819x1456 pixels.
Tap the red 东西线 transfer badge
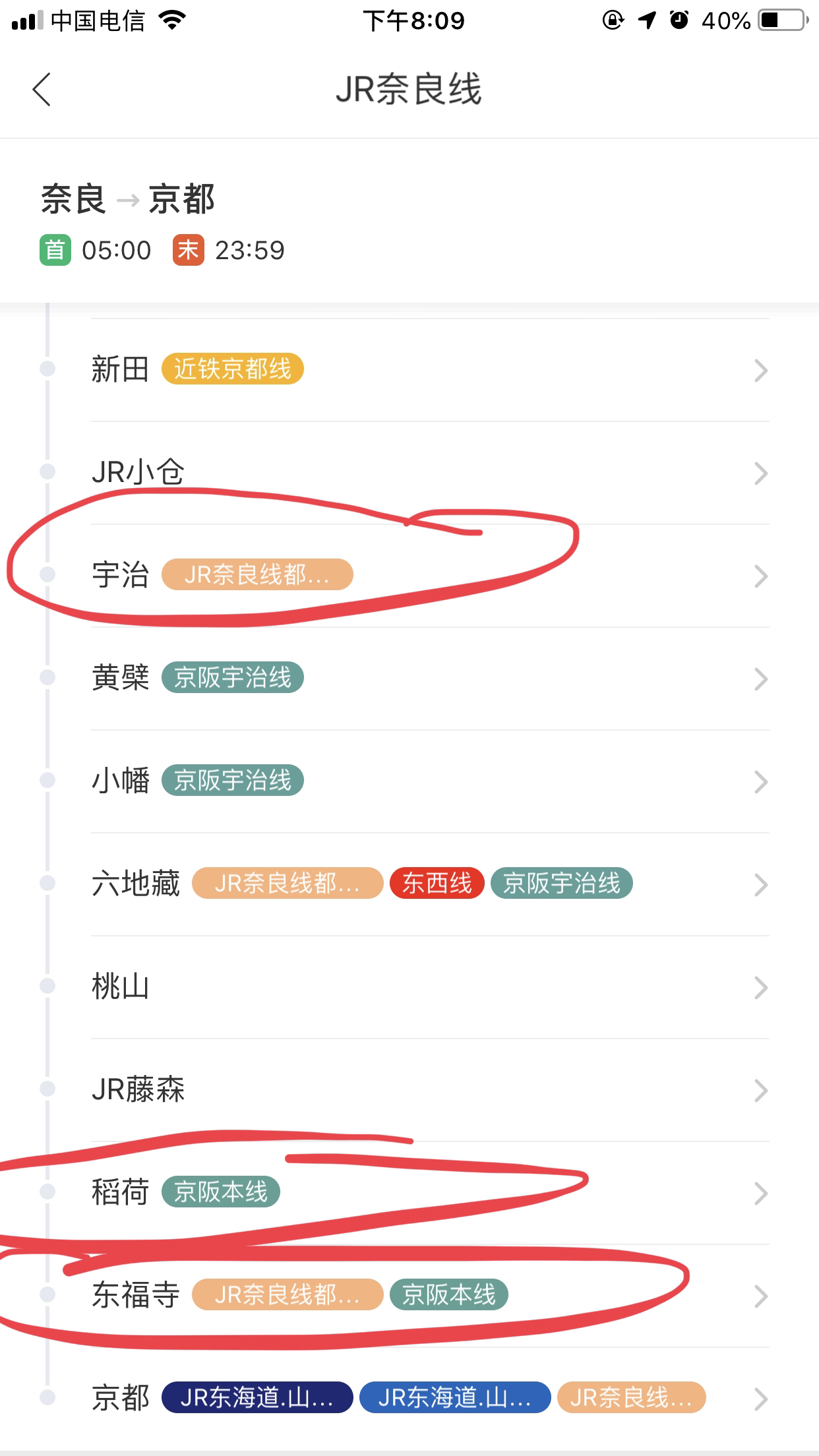(437, 884)
